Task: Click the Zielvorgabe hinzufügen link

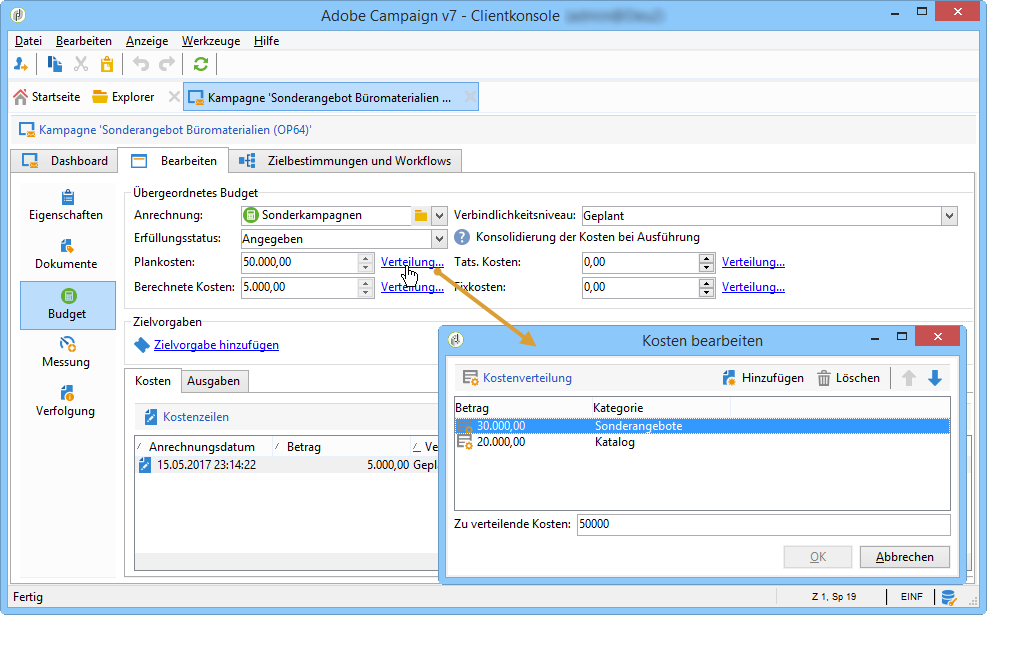Action: coord(216,345)
